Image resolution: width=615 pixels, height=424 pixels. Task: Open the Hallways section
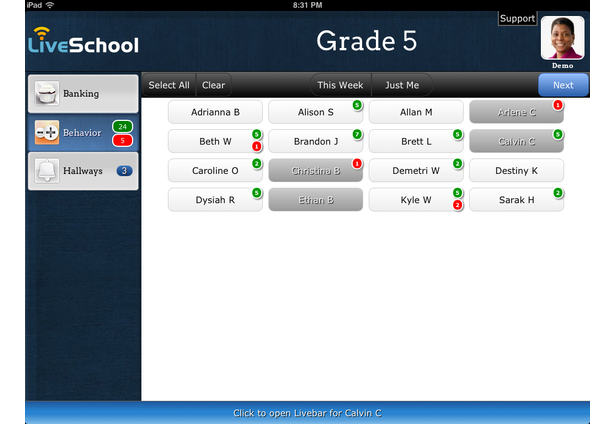click(83, 171)
